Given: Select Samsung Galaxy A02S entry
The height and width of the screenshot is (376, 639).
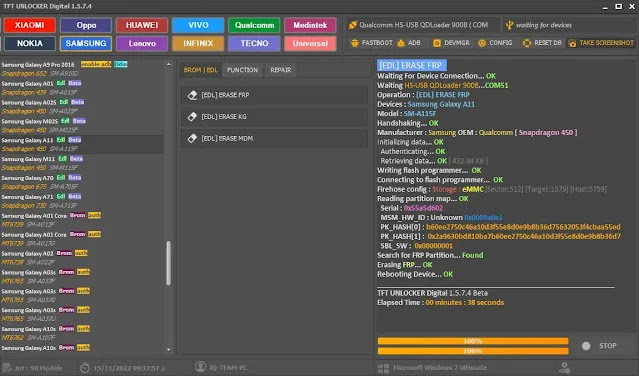Looking at the screenshot, I should (82, 107).
